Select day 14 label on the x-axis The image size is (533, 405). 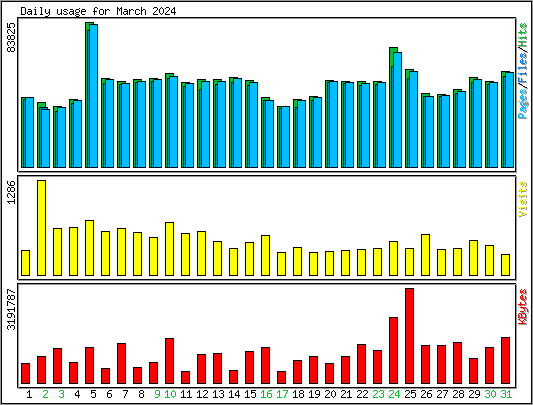[234, 394]
